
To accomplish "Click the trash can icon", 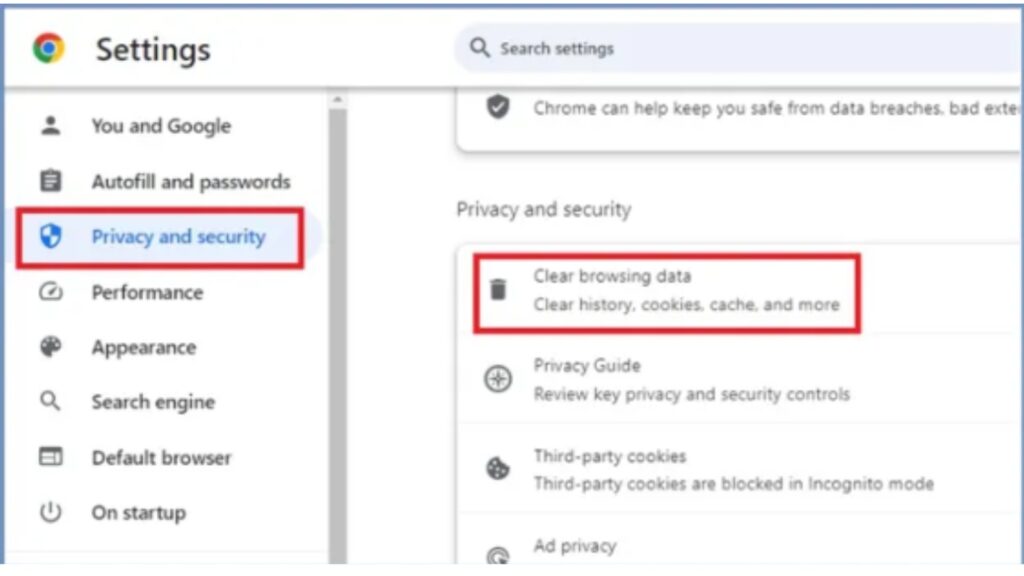I will (498, 290).
